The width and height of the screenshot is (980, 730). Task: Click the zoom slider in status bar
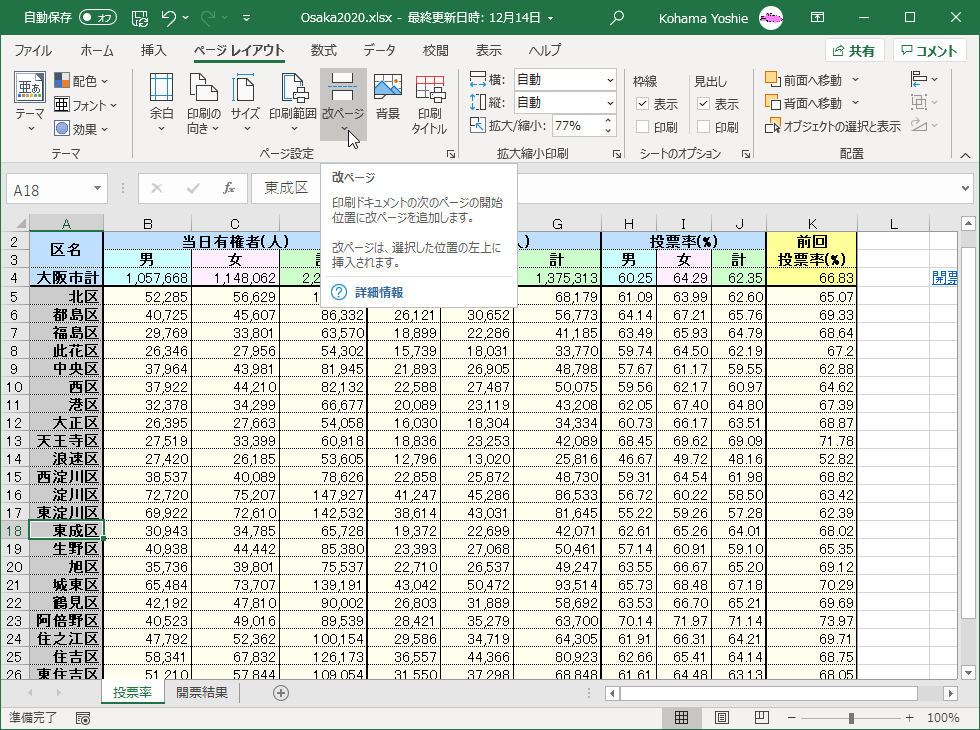850,718
